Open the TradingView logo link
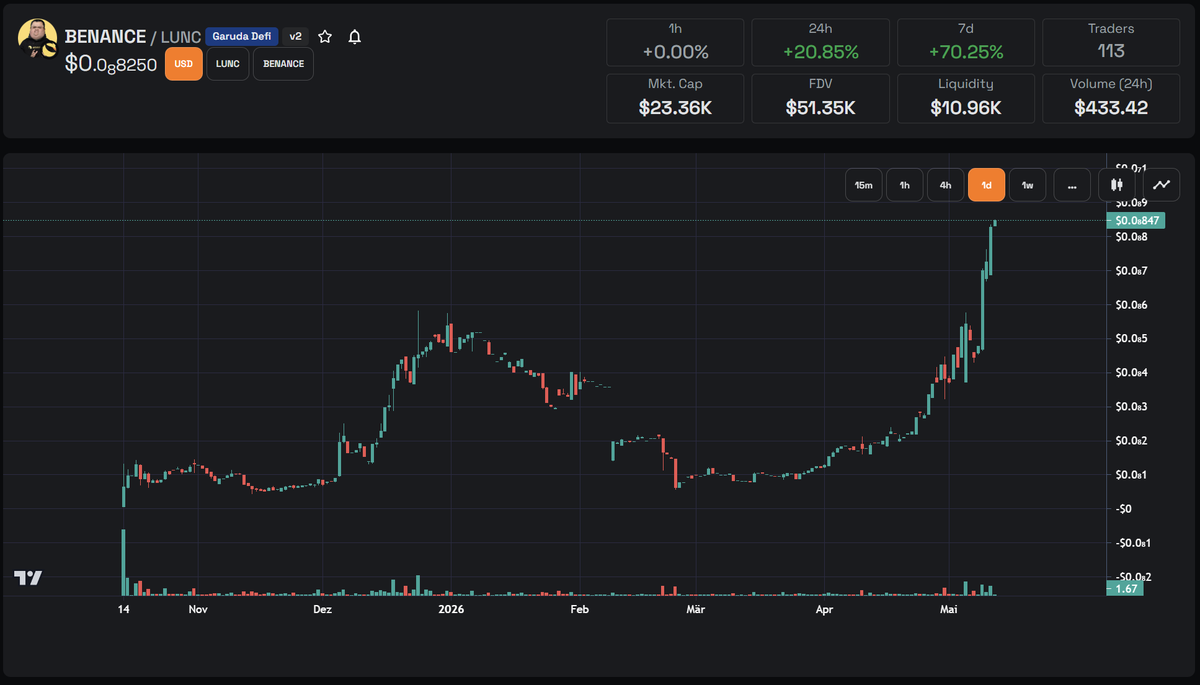The image size is (1200, 685). (28, 578)
